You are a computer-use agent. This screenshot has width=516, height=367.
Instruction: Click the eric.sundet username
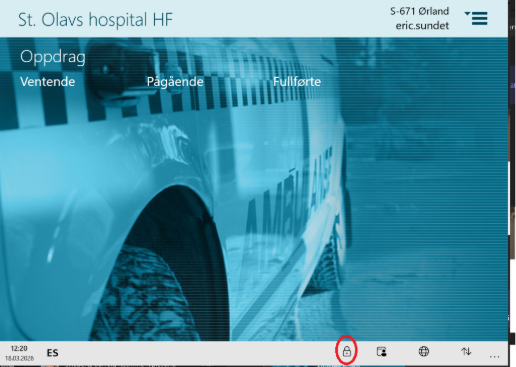click(422, 26)
